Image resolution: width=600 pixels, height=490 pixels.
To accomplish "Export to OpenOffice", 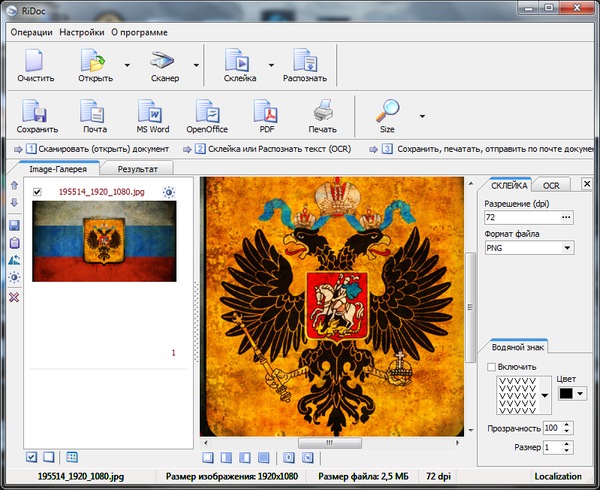I will [207, 112].
